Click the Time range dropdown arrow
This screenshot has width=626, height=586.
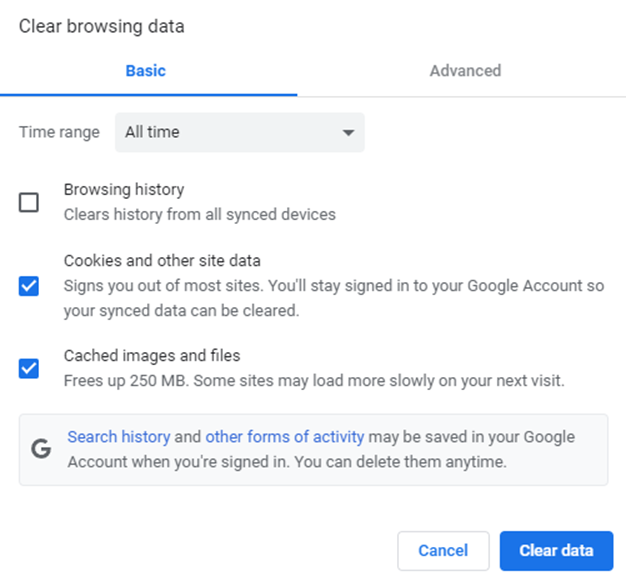point(348,132)
